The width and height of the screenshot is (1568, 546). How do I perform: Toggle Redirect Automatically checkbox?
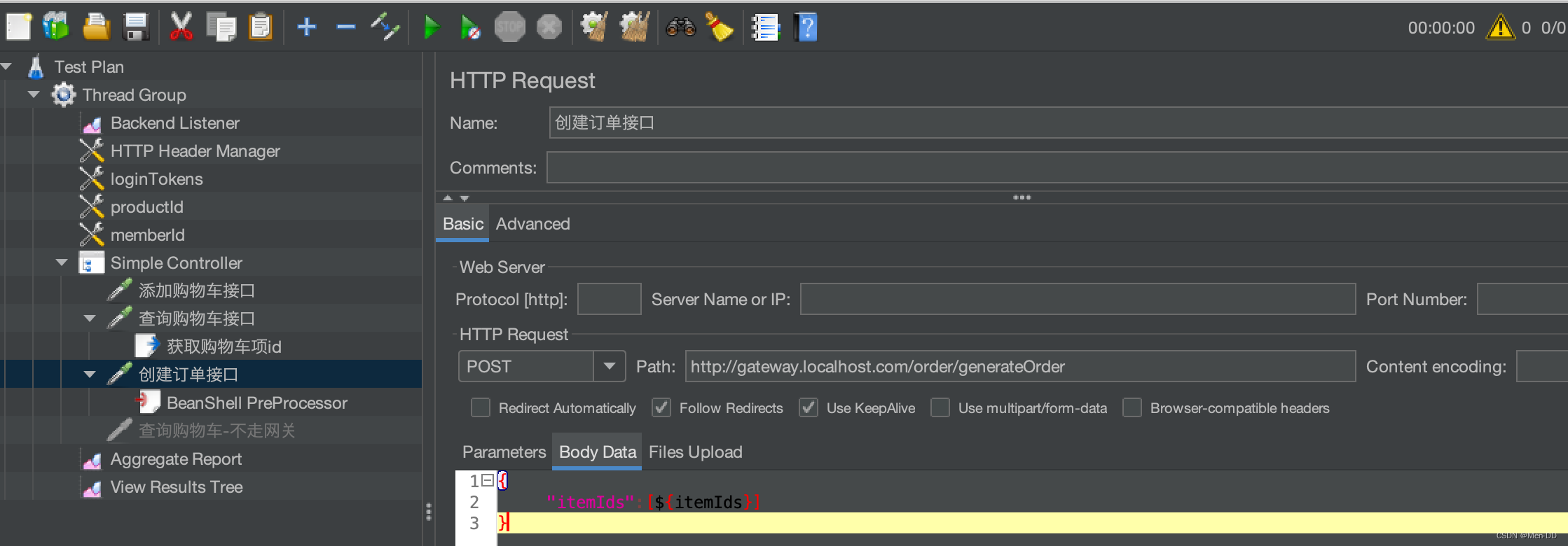(481, 407)
